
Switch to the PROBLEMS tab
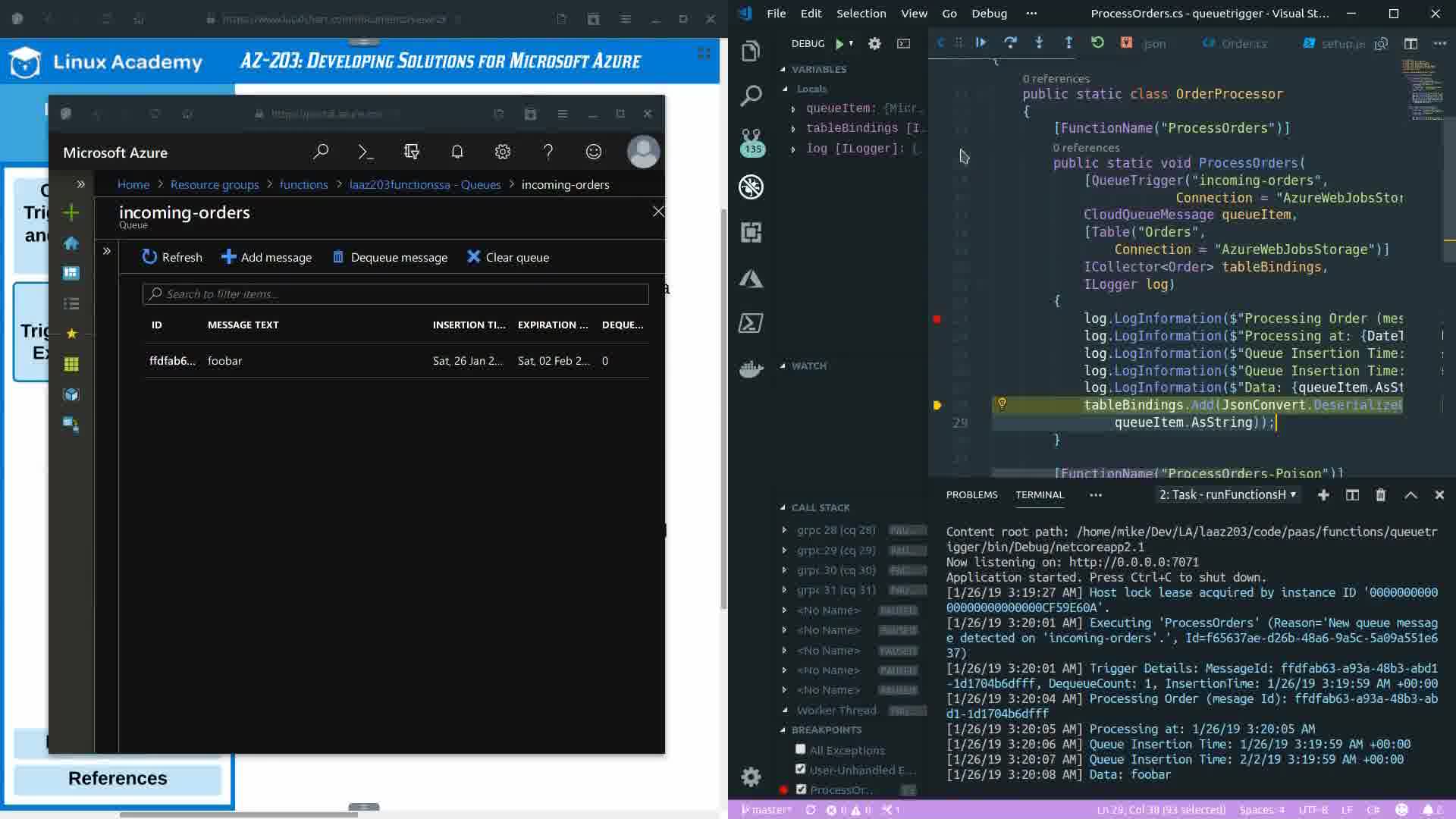(x=971, y=494)
